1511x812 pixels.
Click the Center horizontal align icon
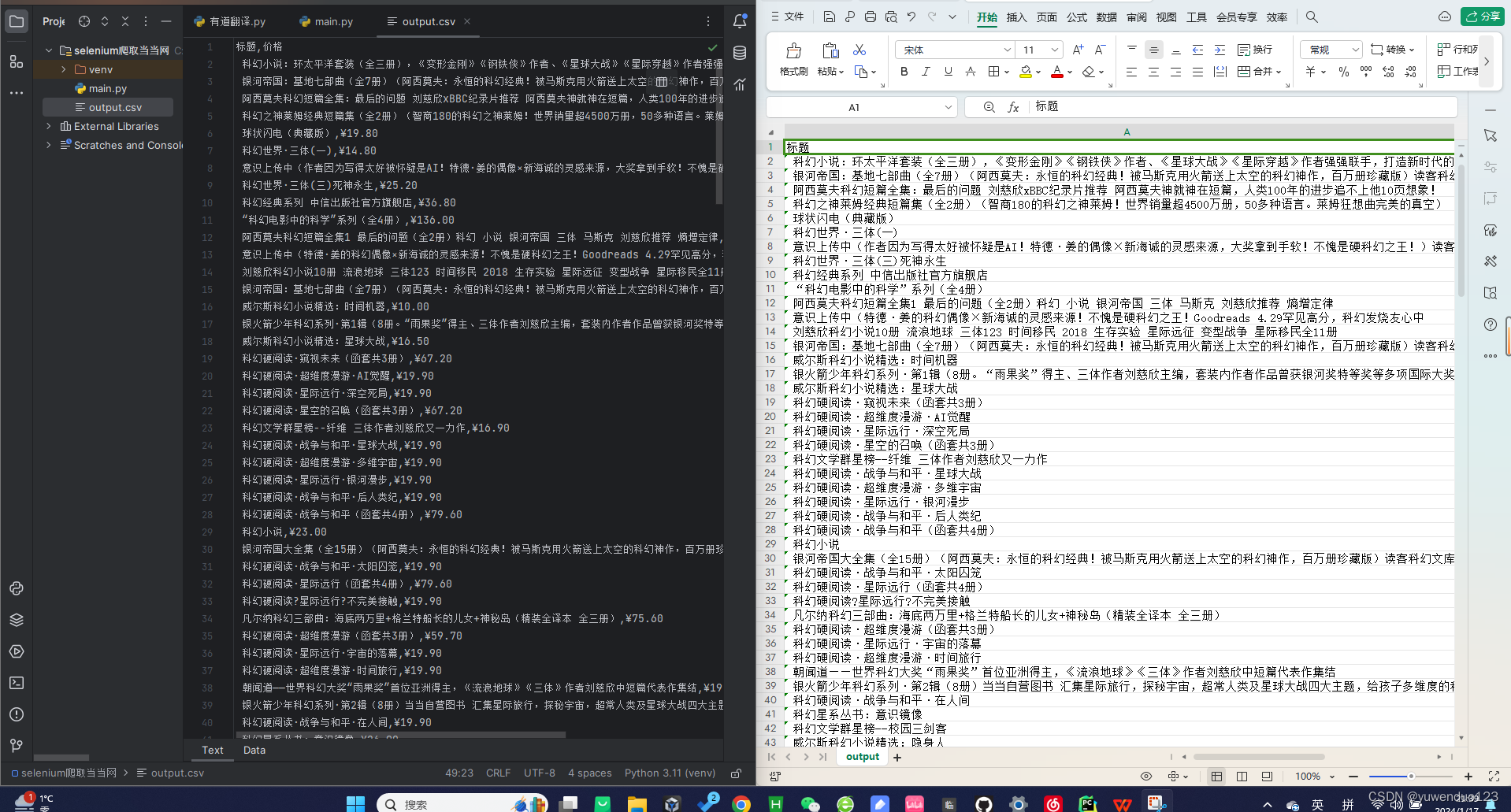tap(1153, 72)
